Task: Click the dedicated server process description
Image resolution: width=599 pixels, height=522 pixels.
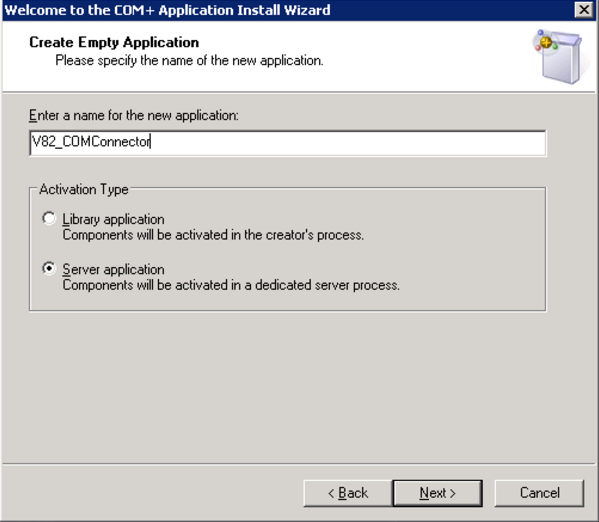Action: click(231, 285)
